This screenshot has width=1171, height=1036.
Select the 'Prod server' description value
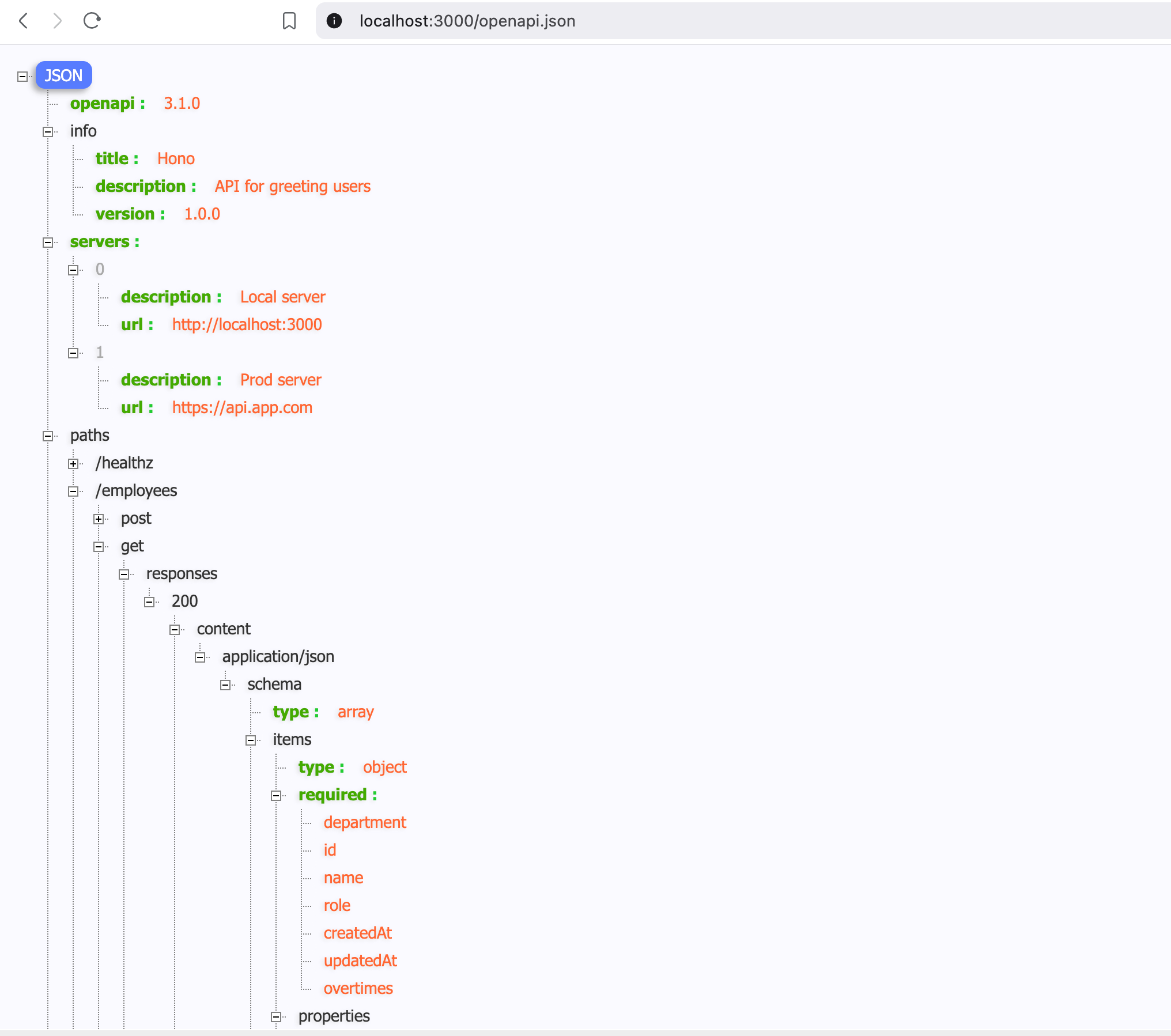[x=281, y=380]
